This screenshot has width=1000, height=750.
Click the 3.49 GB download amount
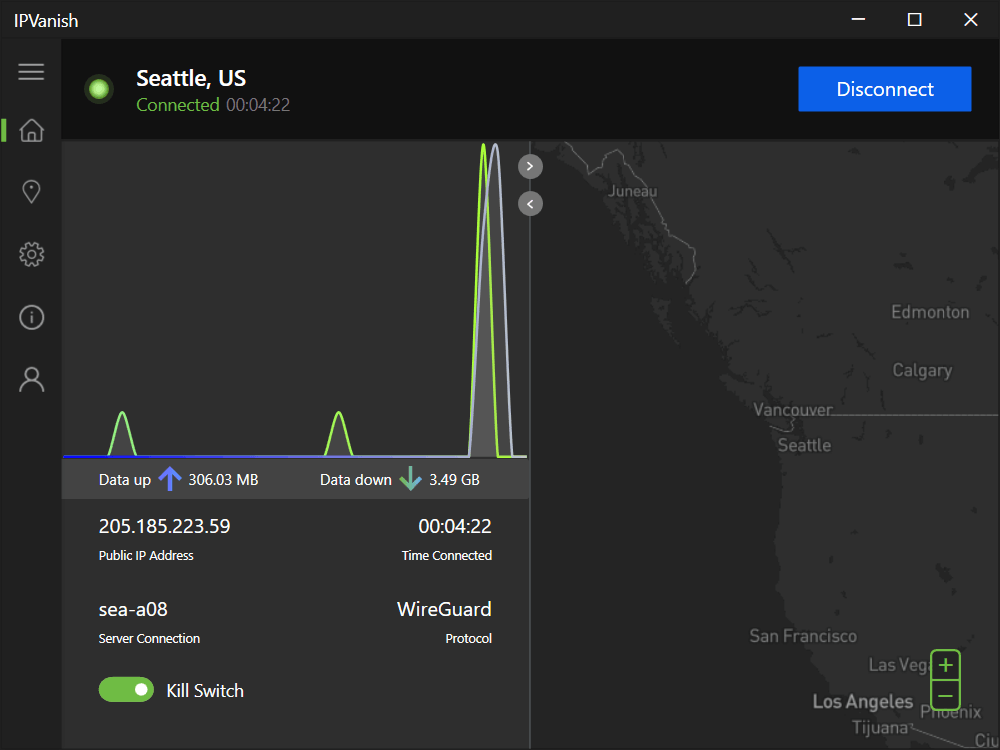454,480
